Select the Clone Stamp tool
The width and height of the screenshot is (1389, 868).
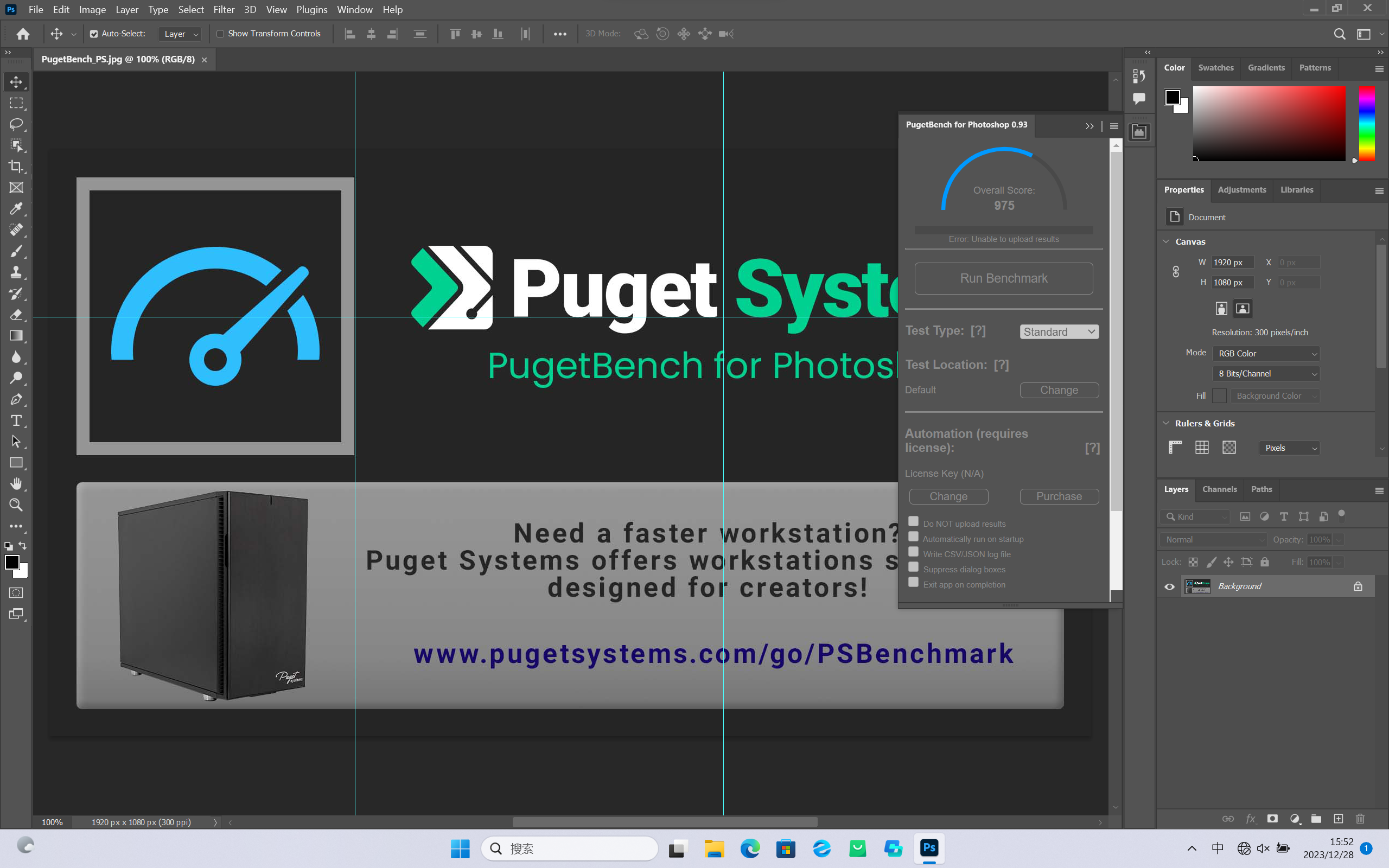tap(16, 272)
